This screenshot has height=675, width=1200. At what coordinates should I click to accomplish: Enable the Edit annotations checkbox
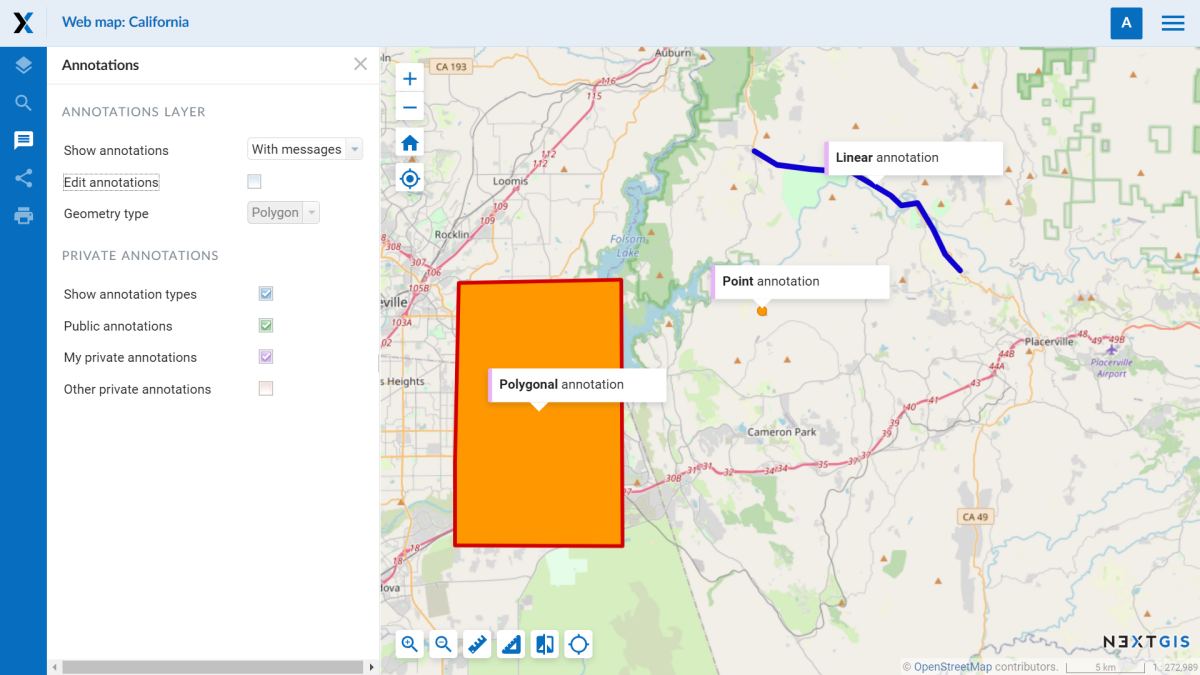pyautogui.click(x=254, y=182)
